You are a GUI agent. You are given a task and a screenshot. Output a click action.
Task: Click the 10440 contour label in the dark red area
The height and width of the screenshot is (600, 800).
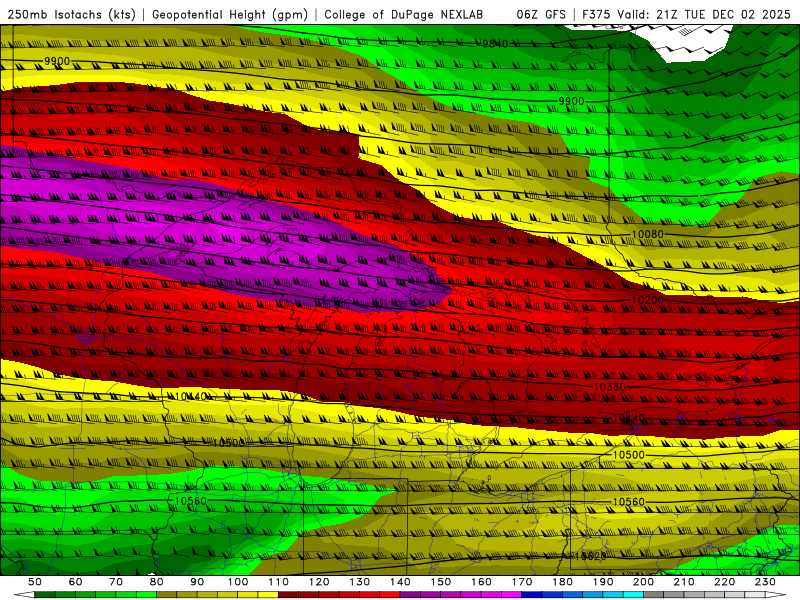[x=629, y=419]
